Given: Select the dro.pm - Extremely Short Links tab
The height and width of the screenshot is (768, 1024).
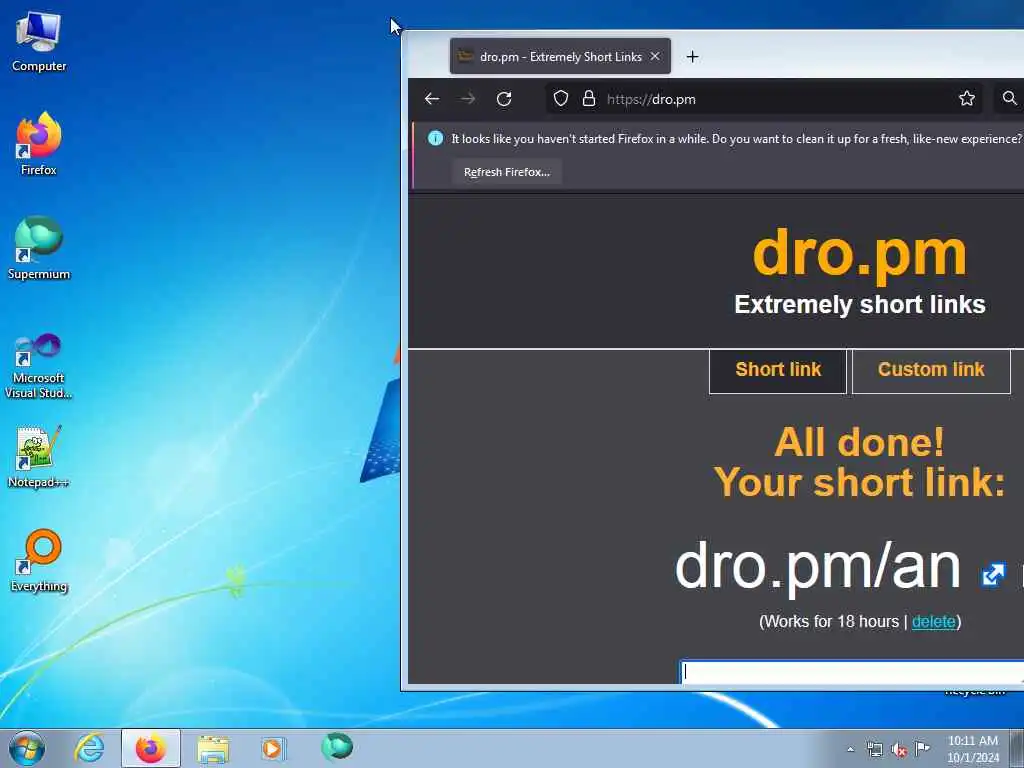Looking at the screenshot, I should click(x=560, y=57).
